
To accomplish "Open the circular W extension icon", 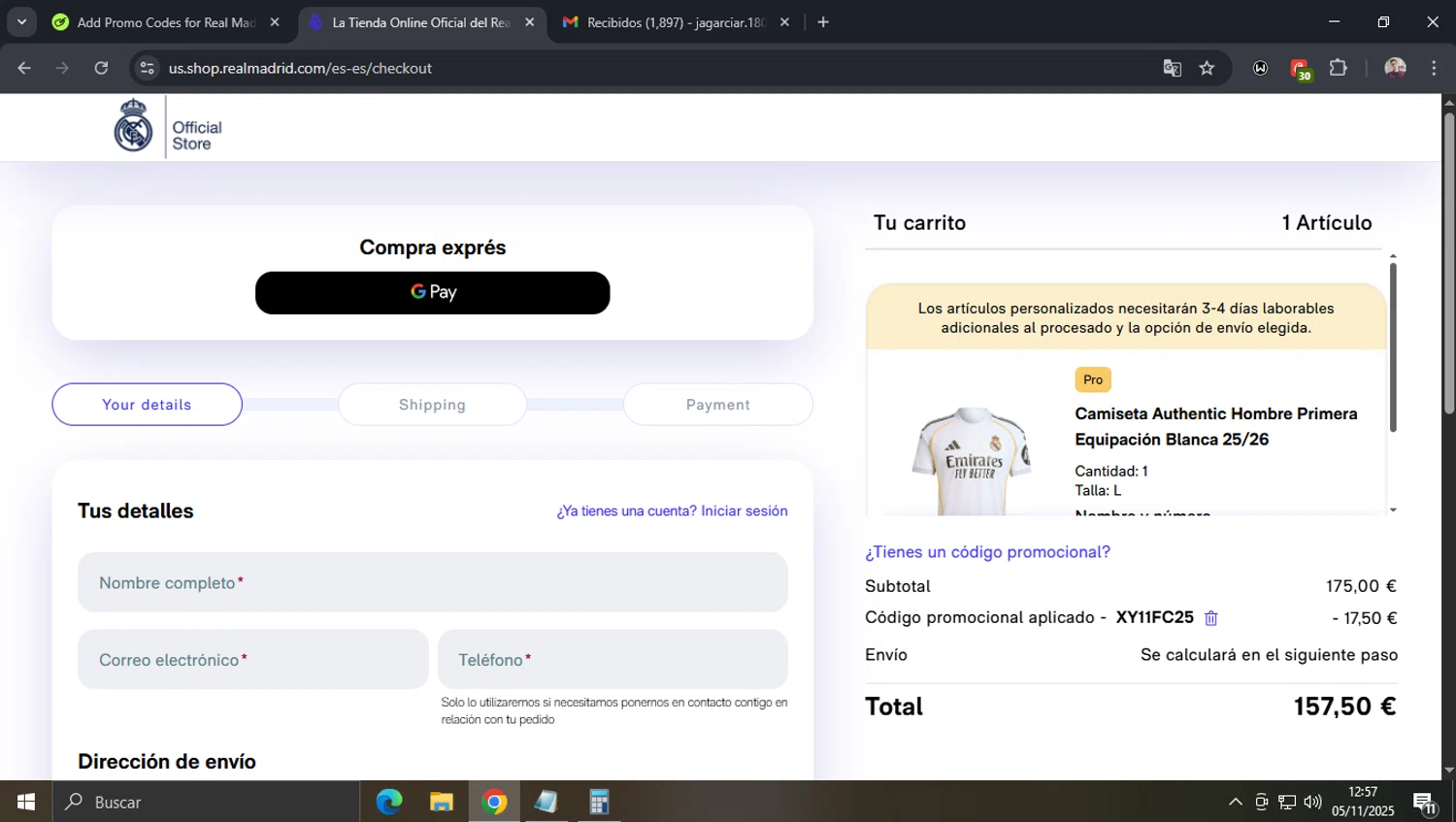I will 1260,68.
